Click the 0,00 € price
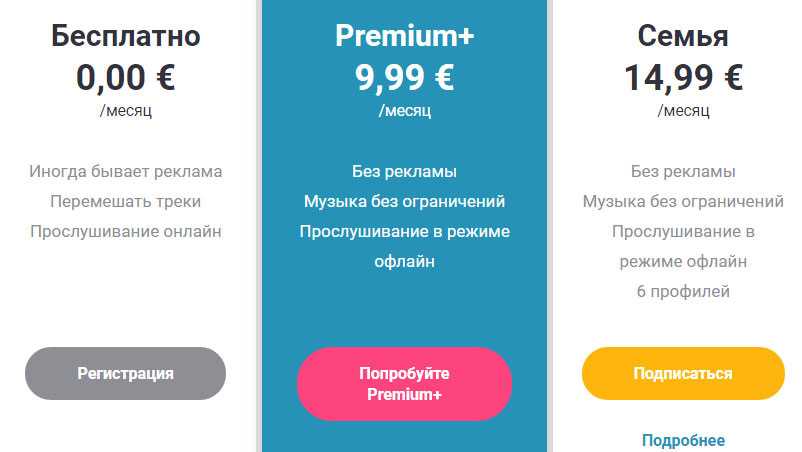 tap(126, 77)
